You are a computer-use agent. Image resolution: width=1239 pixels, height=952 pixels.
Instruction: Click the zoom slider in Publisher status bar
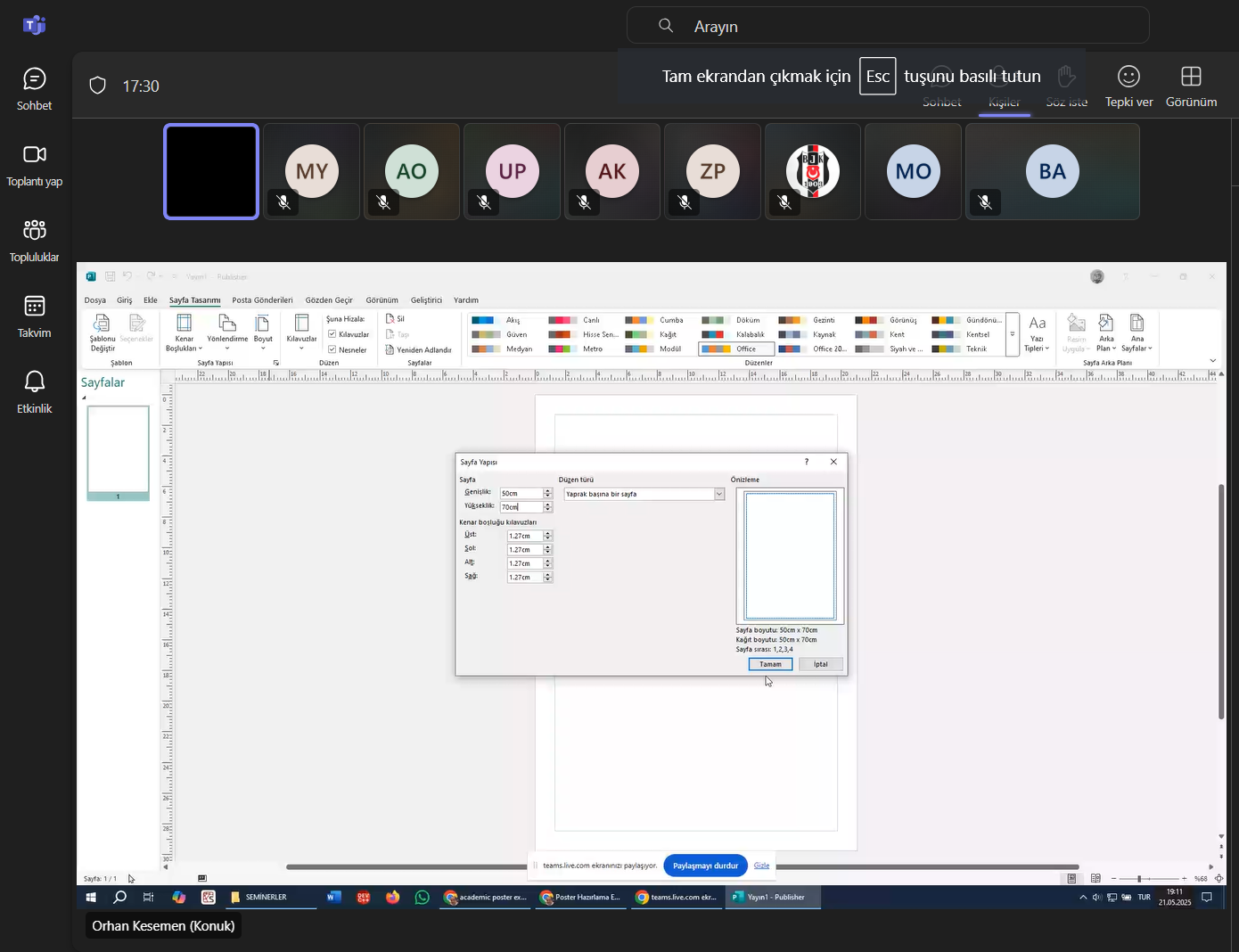click(x=1149, y=879)
